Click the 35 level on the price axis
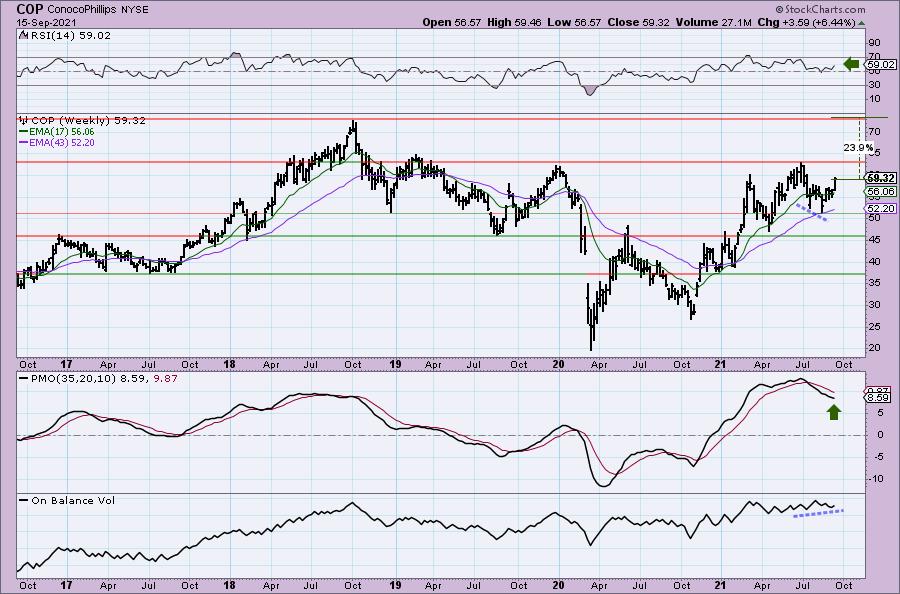900x594 pixels. 875,283
